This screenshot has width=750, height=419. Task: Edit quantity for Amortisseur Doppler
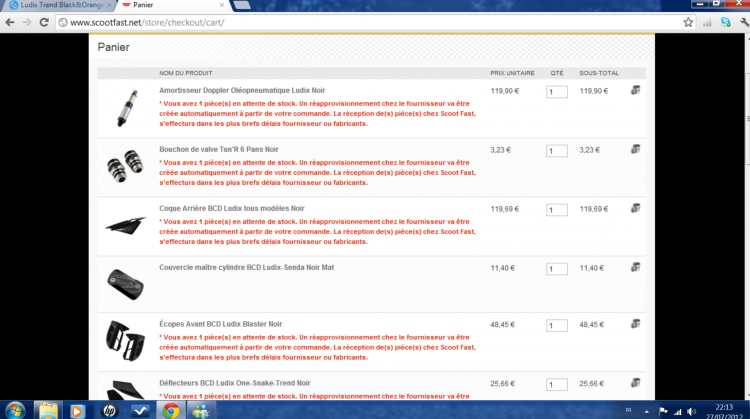coord(557,92)
